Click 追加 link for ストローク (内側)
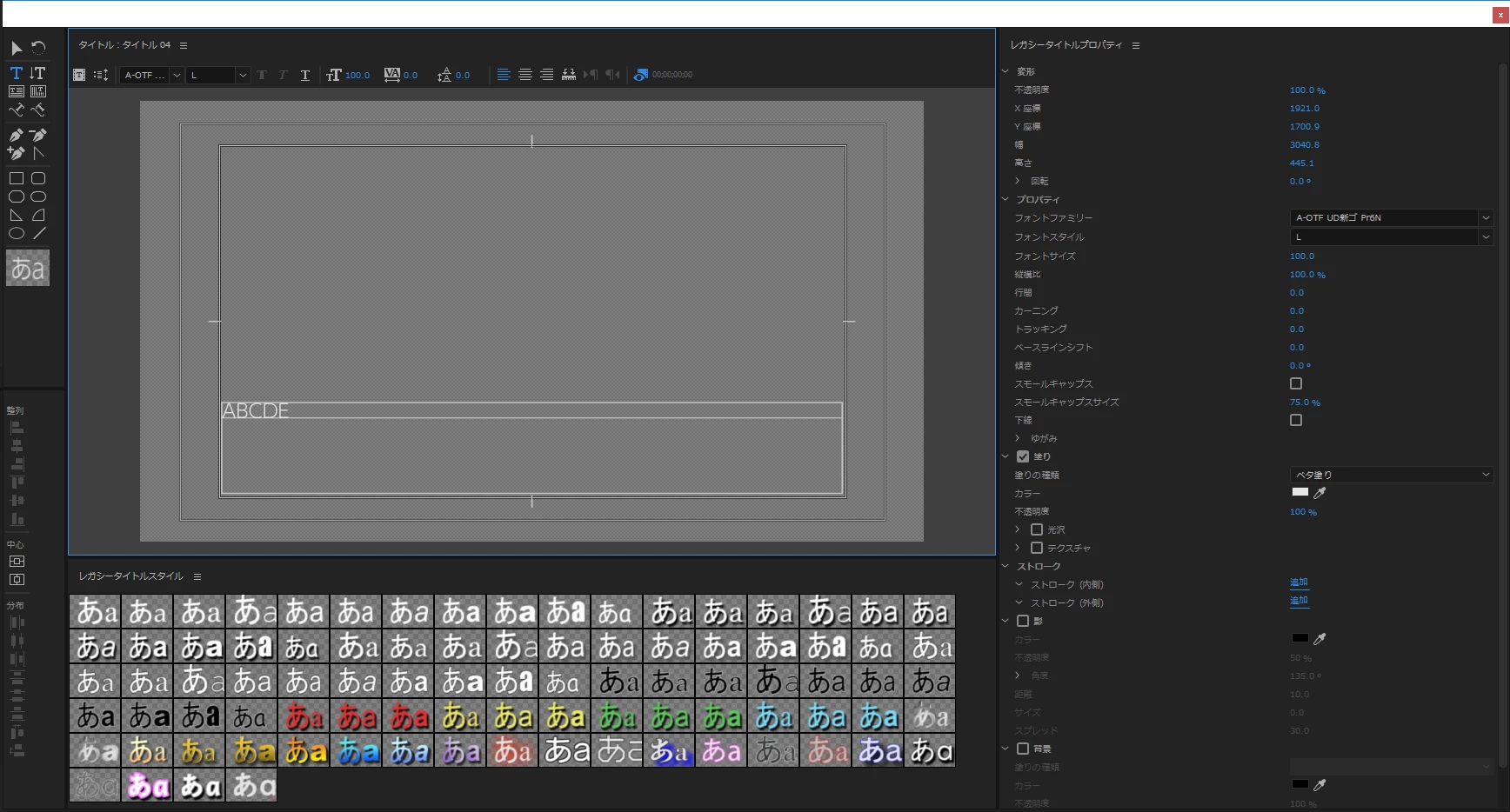This screenshot has height=812, width=1510. pyautogui.click(x=1299, y=582)
